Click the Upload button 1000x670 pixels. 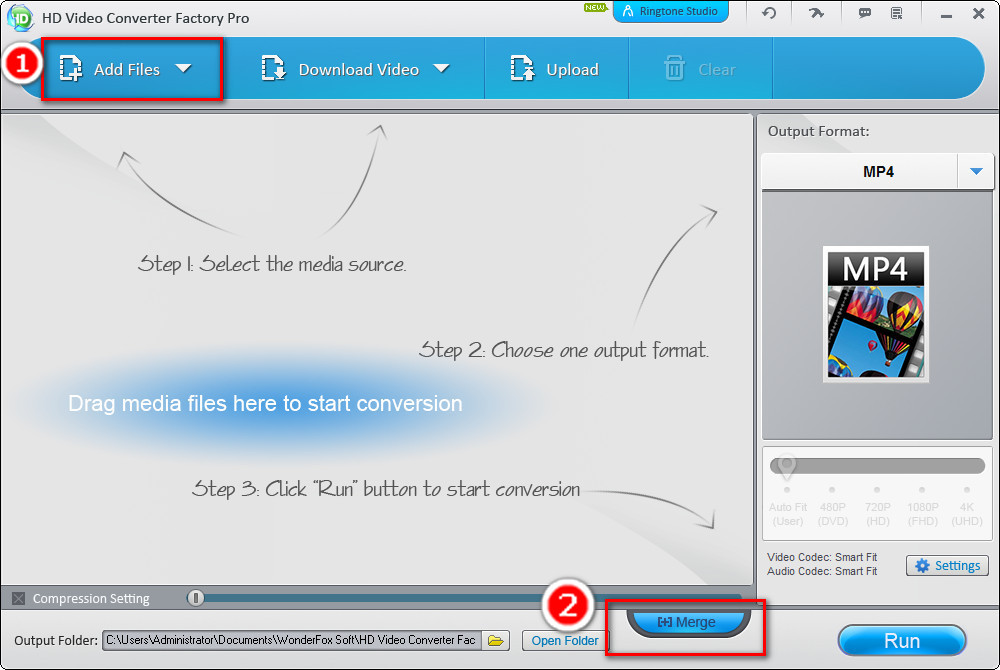click(555, 69)
